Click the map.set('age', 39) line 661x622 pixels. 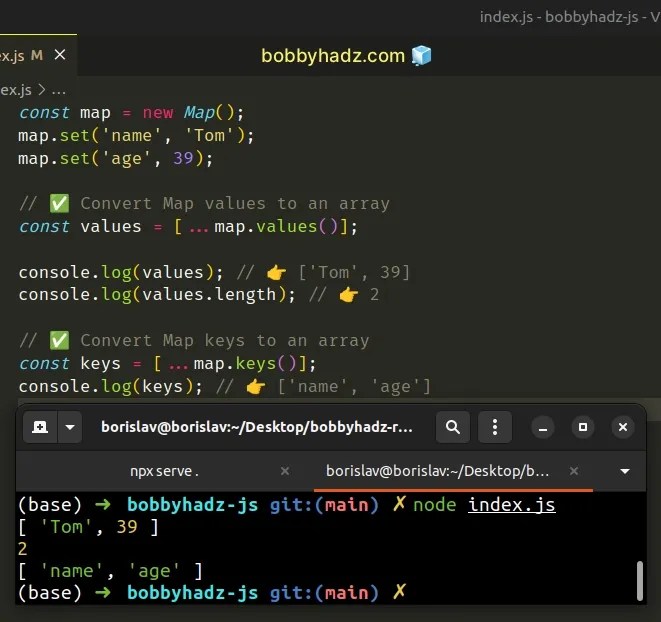coord(116,159)
